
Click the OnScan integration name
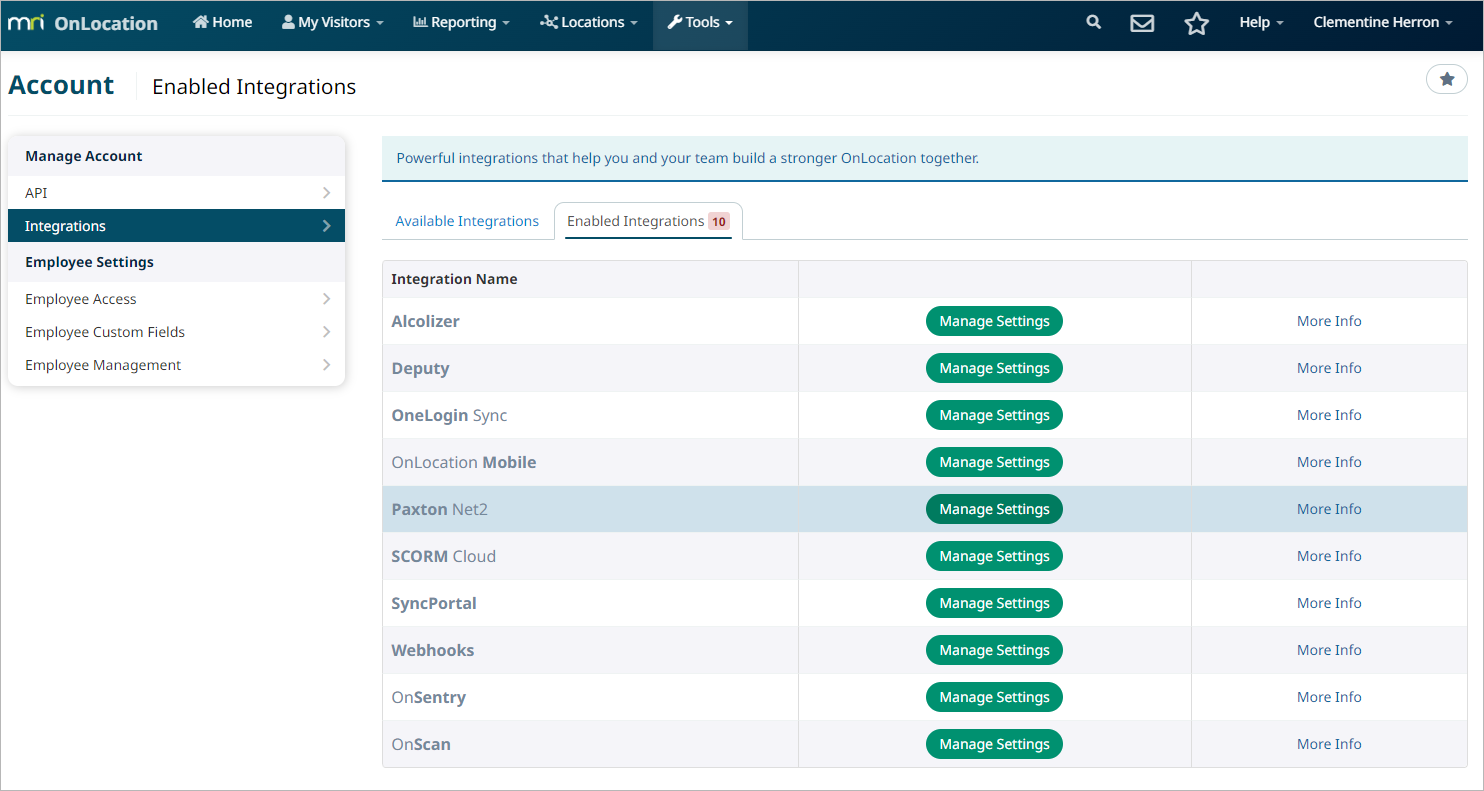(x=421, y=744)
